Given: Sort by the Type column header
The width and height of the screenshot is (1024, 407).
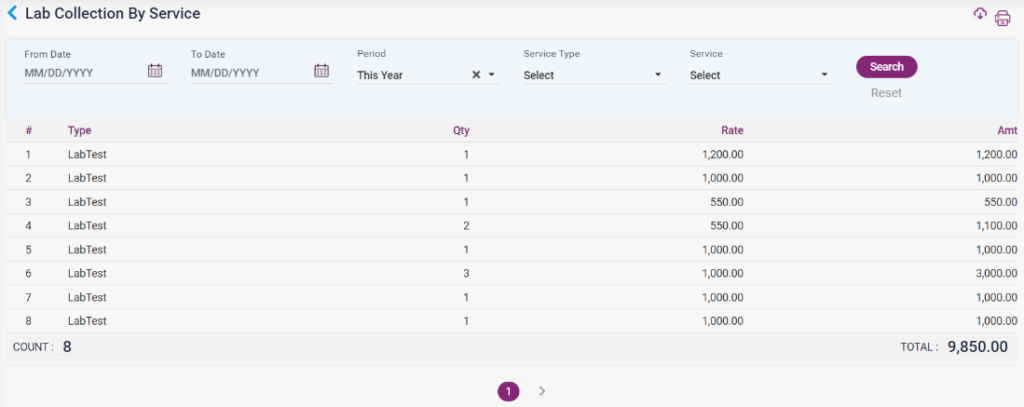Looking at the screenshot, I should point(79,131).
